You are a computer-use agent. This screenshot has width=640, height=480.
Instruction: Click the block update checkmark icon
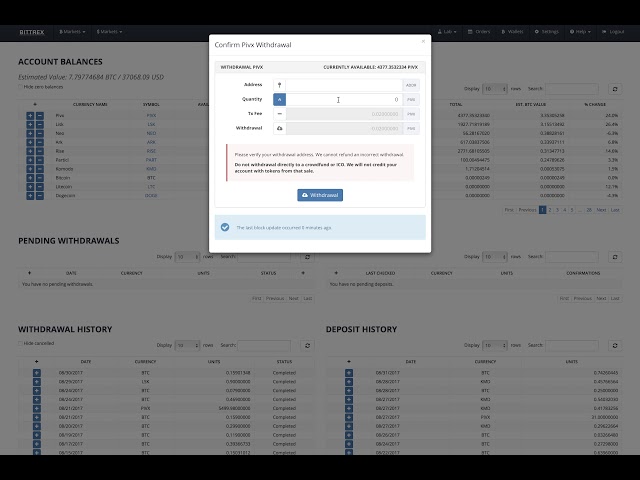pyautogui.click(x=225, y=227)
